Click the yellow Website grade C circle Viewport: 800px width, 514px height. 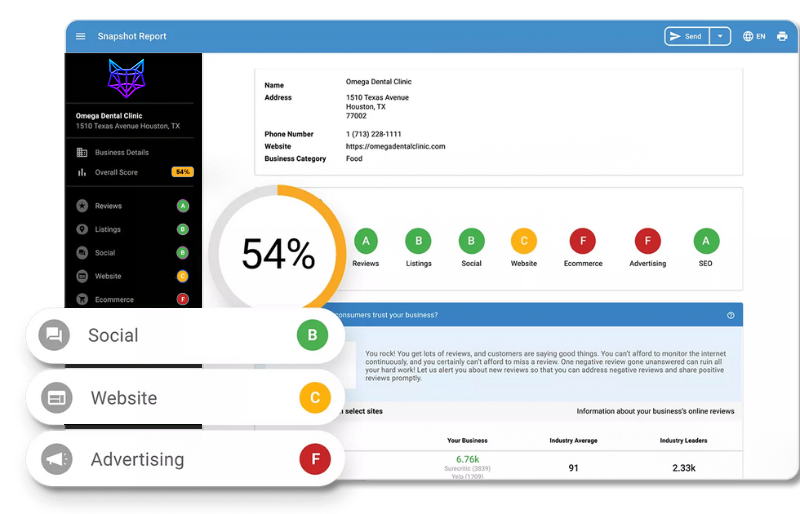523,241
